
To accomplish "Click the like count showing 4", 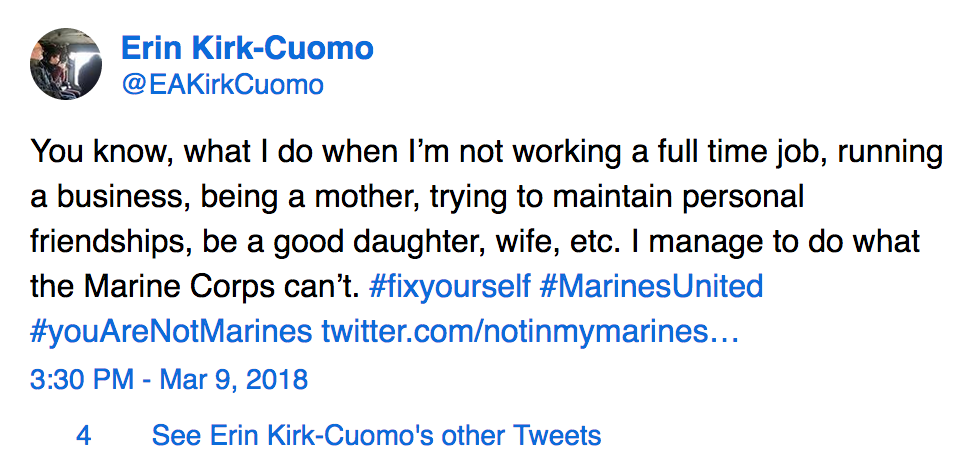I will tap(84, 436).
